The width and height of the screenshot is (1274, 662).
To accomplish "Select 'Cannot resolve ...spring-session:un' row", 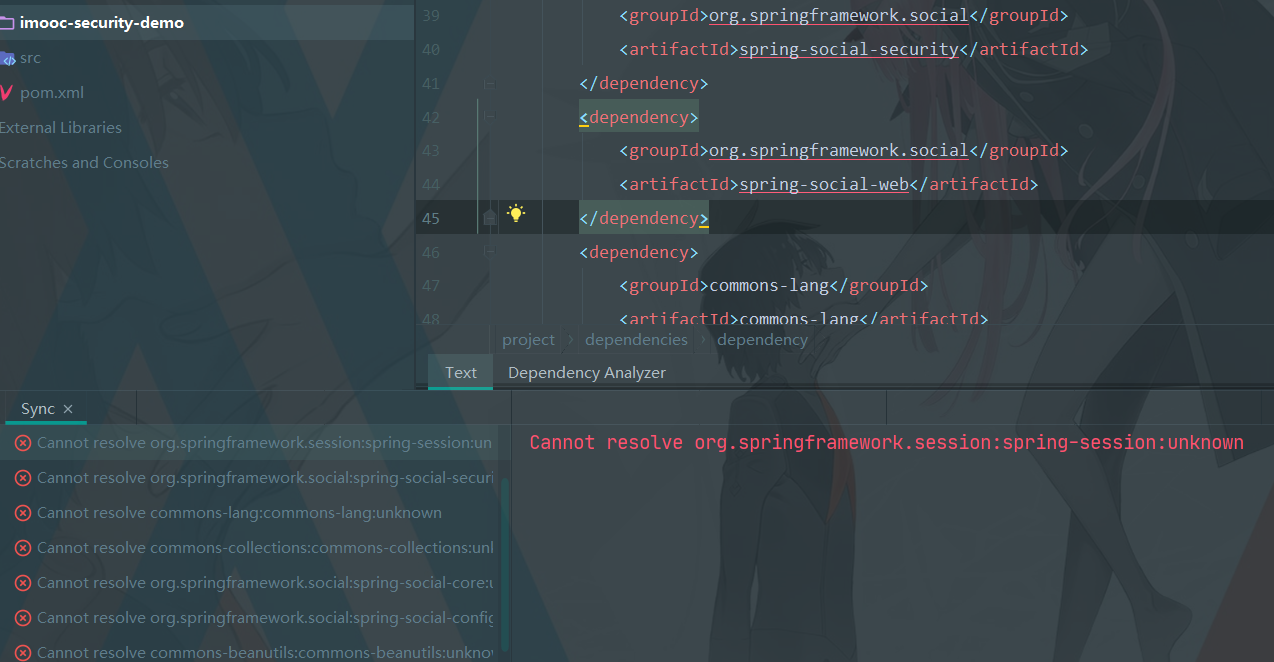I will click(249, 443).
